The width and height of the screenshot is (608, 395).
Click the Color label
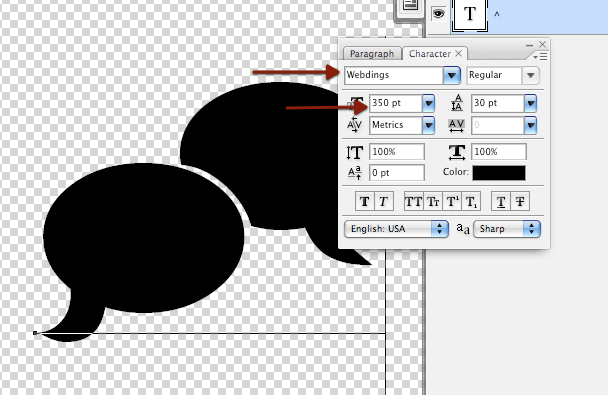tap(456, 172)
